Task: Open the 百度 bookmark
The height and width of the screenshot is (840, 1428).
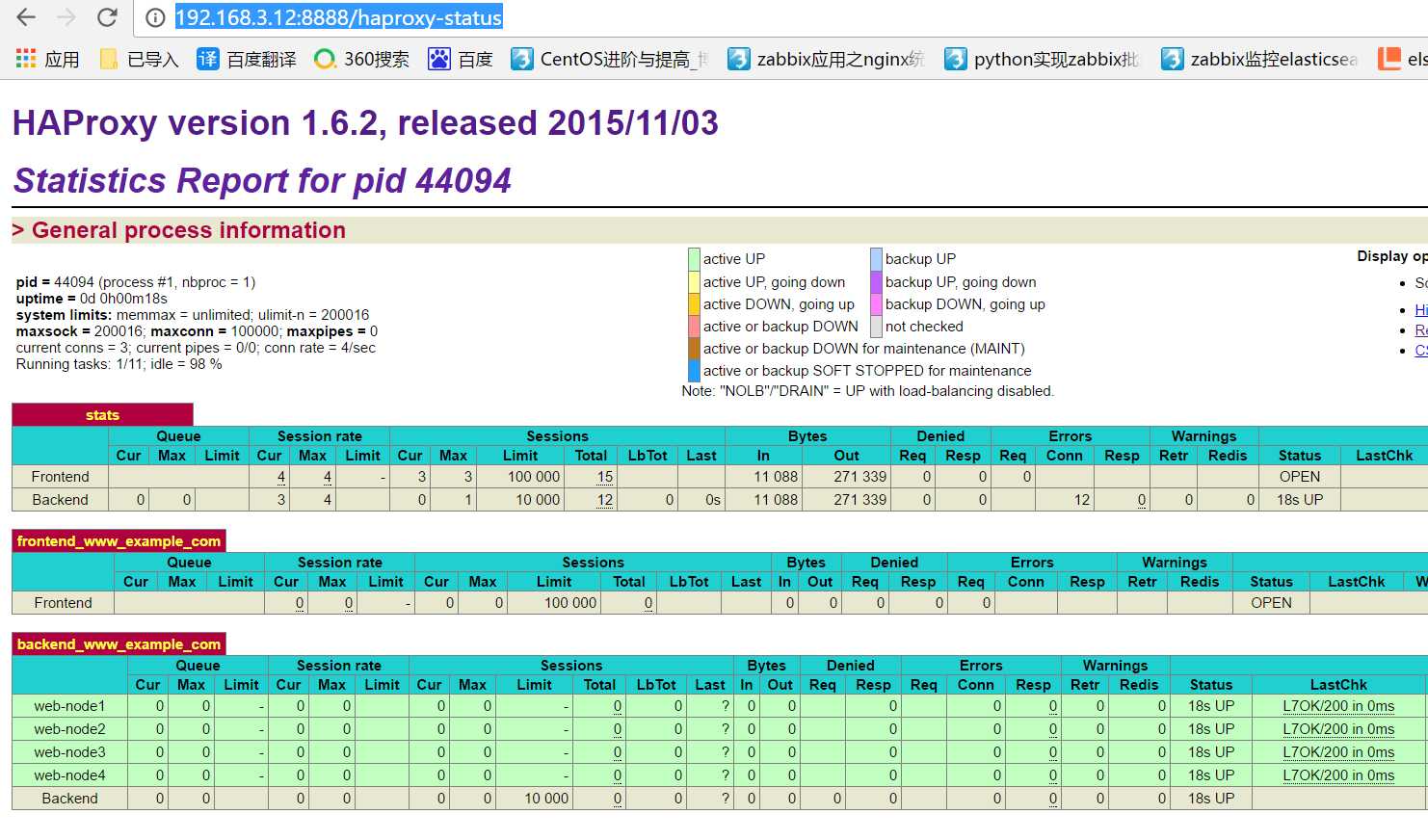Action: tap(461, 59)
